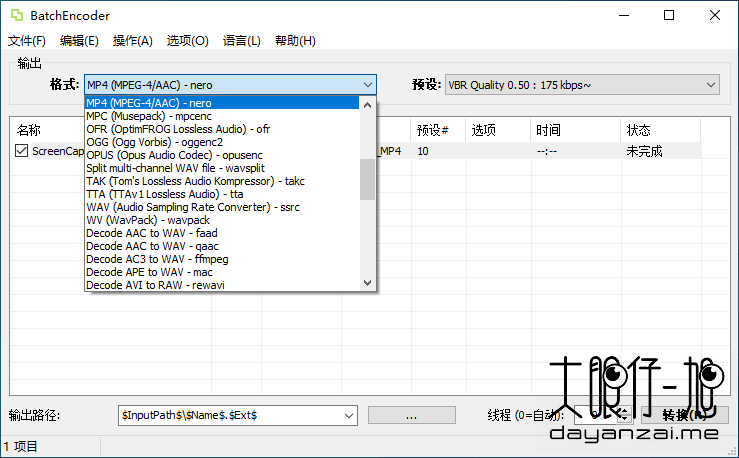Image resolution: width=739 pixels, height=458 pixels.
Task: Open the 选项(O) menu
Action: point(188,41)
